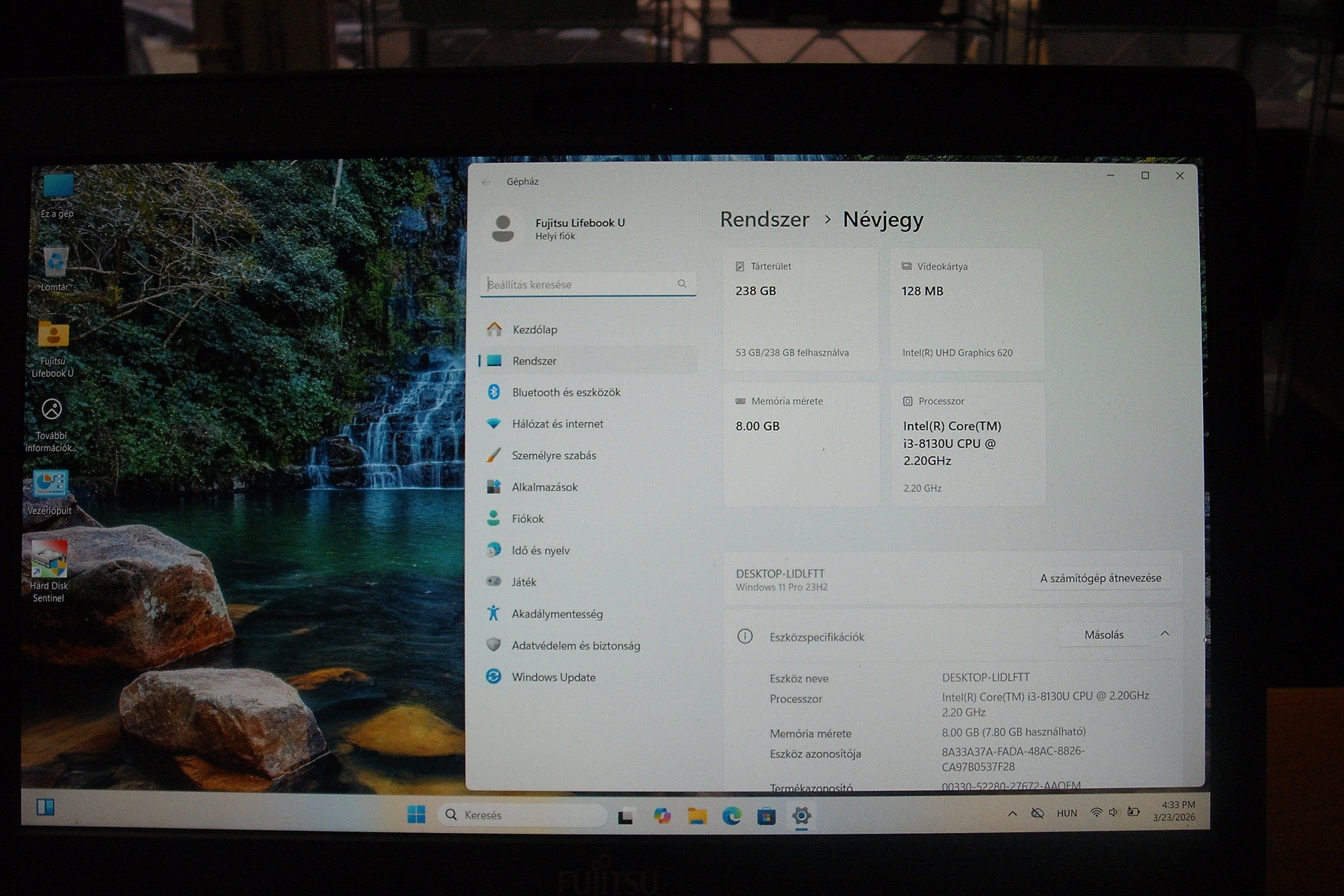
Task: Click the search magnifier in 'Beállítás keresése'
Action: (x=681, y=284)
